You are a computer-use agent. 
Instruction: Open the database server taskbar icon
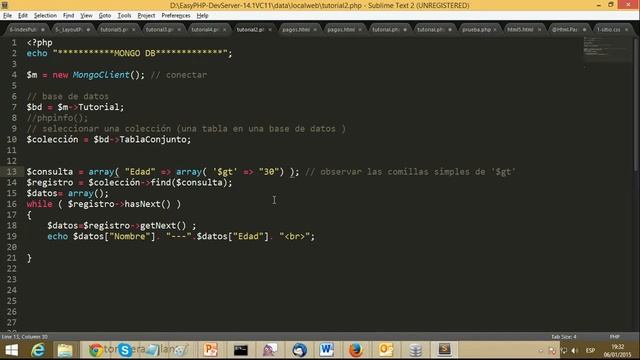tap(416, 350)
